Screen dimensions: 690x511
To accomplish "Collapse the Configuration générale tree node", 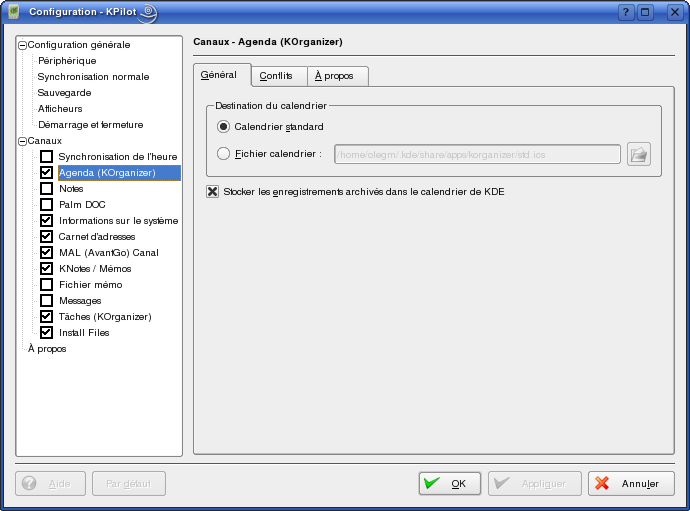I will 22,45.
